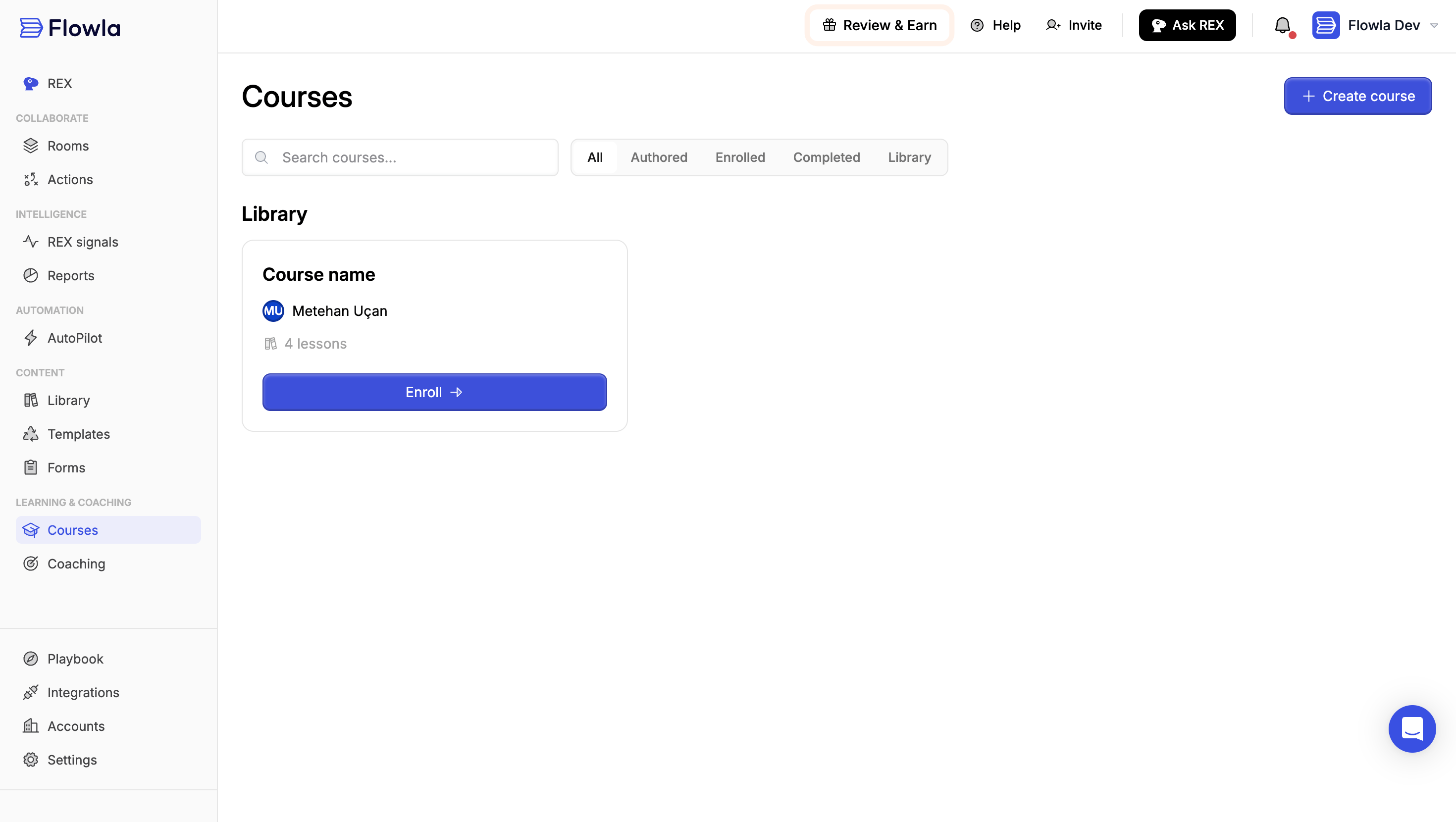Switch to the Authored tab
This screenshot has height=822, width=1456.
click(x=659, y=157)
